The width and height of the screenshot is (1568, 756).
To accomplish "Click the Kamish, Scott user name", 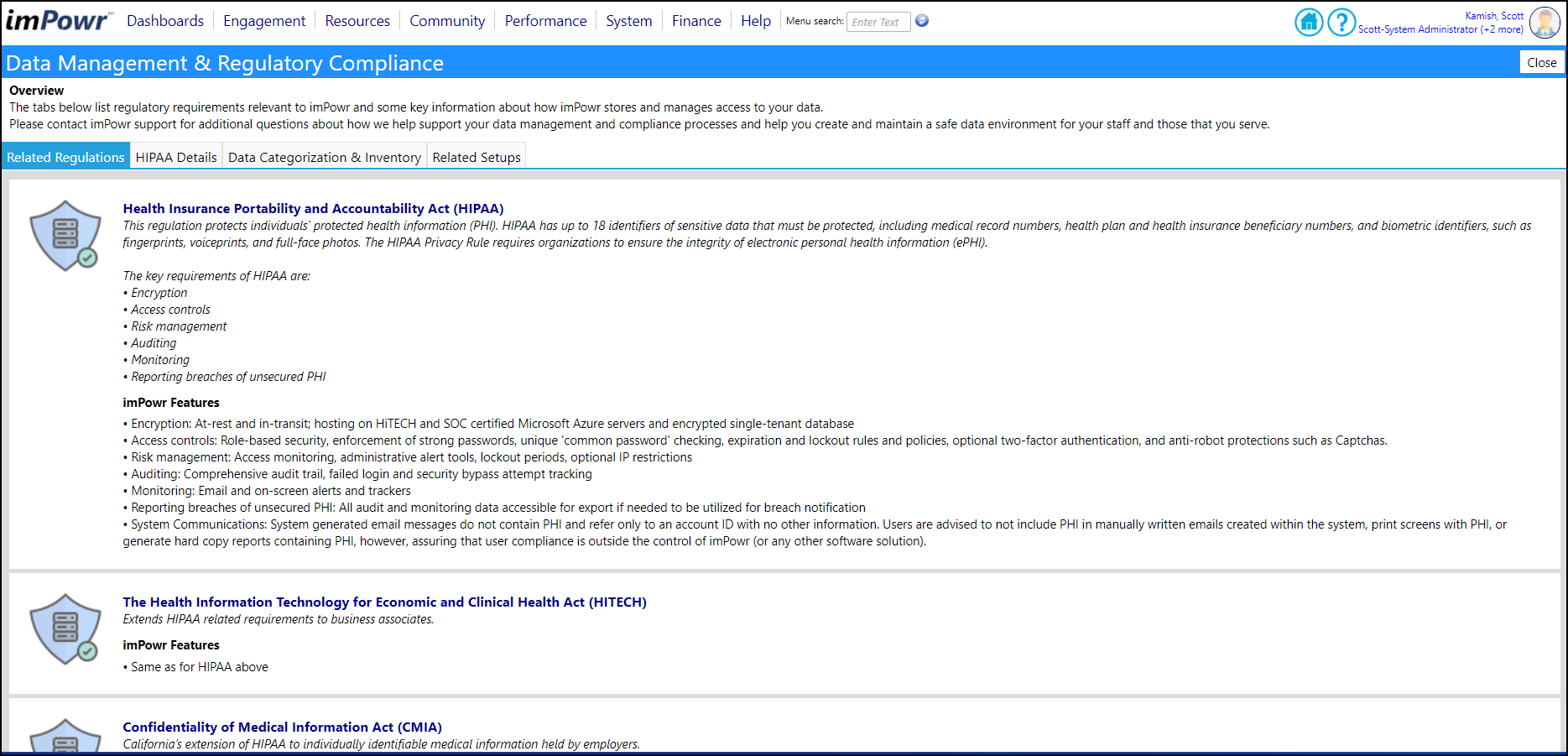I will click(1494, 16).
